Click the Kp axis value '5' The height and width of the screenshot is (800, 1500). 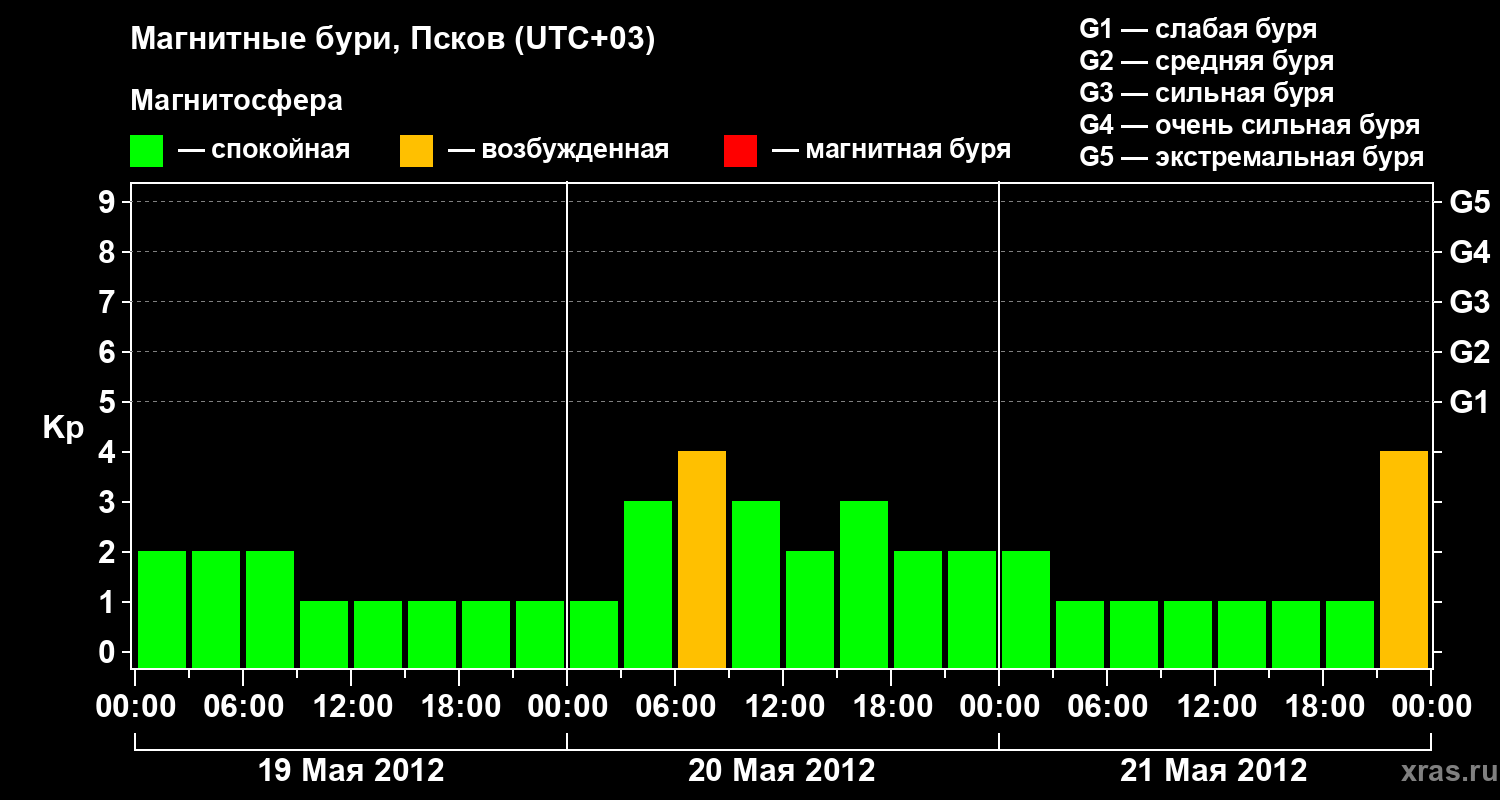109,403
